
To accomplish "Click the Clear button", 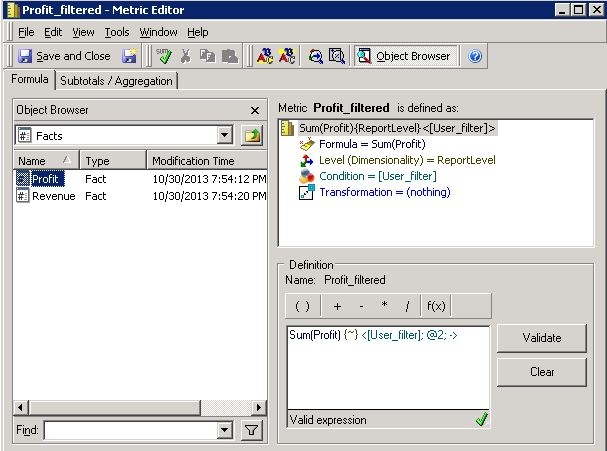I will pos(542,372).
